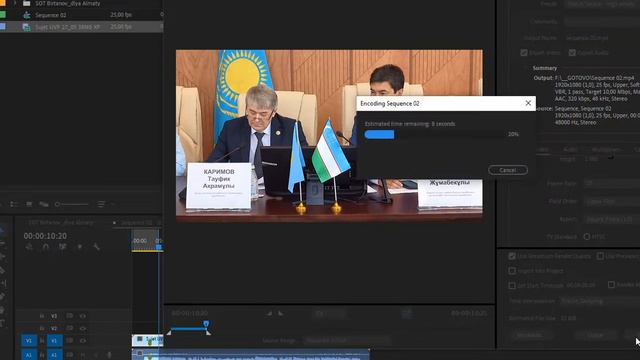640x360 pixels.
Task: Toggle sync lock for V1 track
Action: (x=70, y=340)
